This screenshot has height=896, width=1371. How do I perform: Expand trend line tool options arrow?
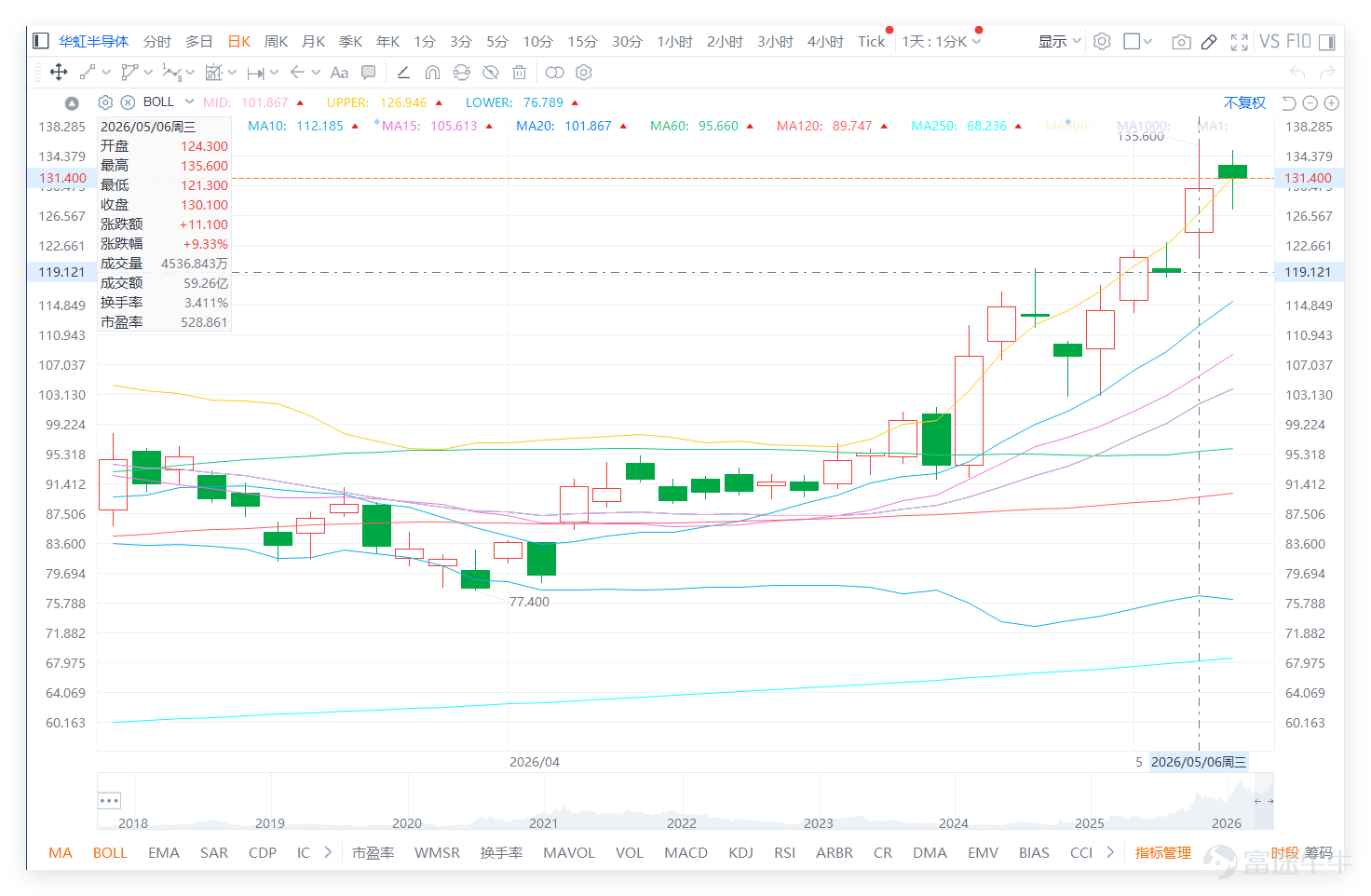[106, 72]
